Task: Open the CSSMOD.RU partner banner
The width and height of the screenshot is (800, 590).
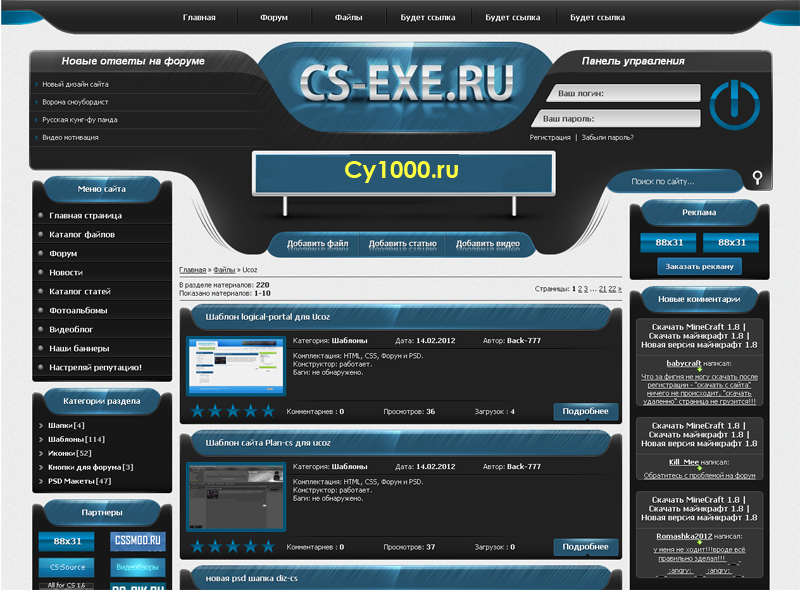Action: (x=138, y=541)
